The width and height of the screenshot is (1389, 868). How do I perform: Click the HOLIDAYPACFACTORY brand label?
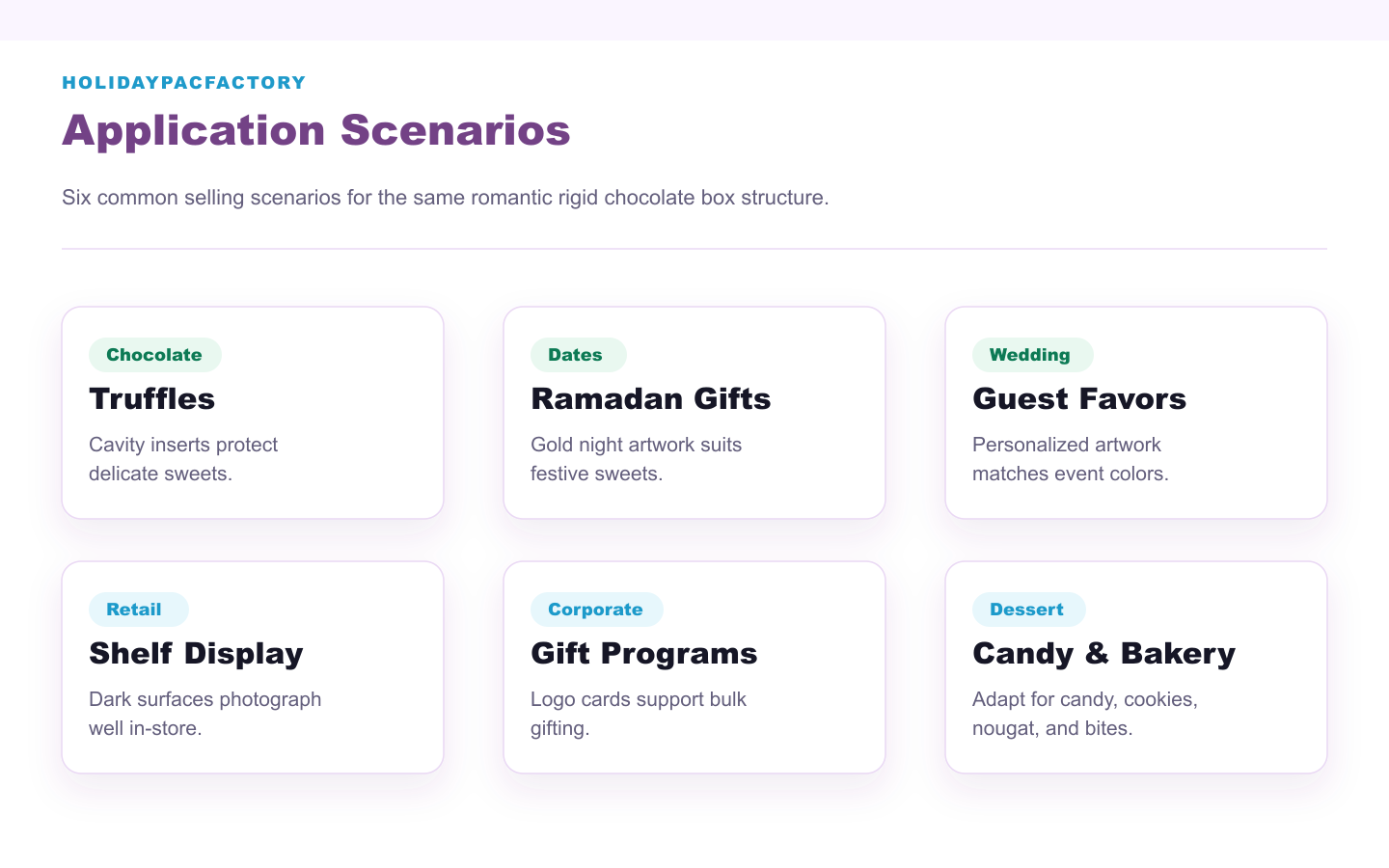[x=184, y=83]
